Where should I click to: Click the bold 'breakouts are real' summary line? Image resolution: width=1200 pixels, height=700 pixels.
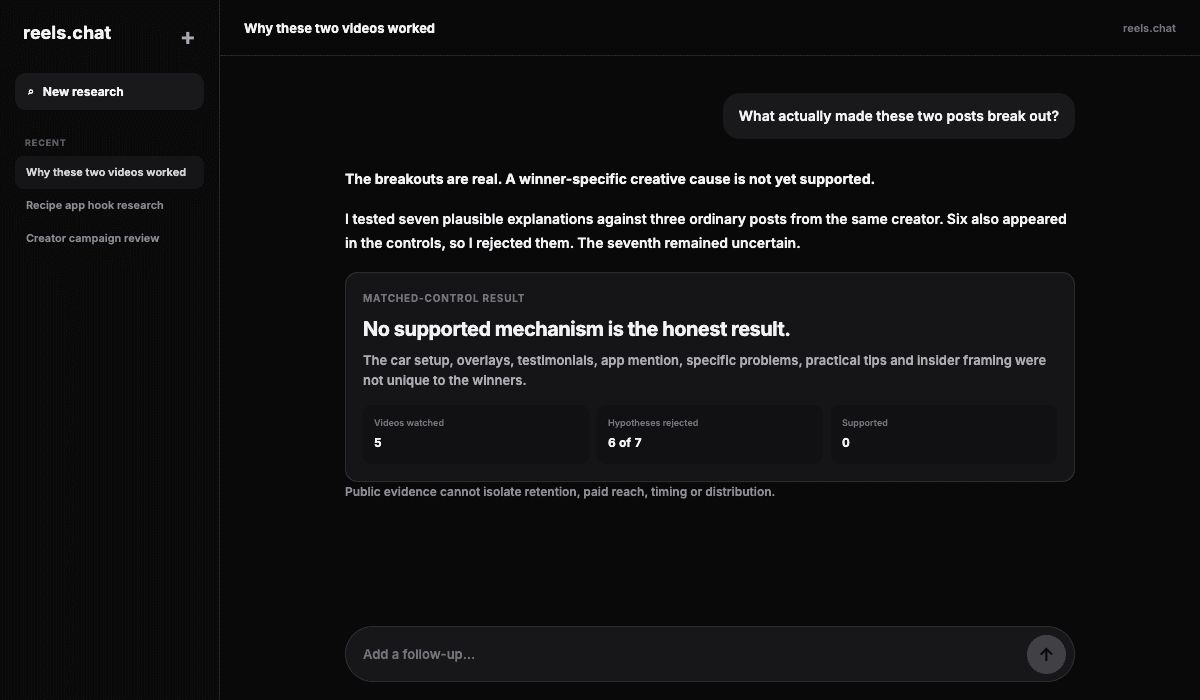click(x=610, y=179)
